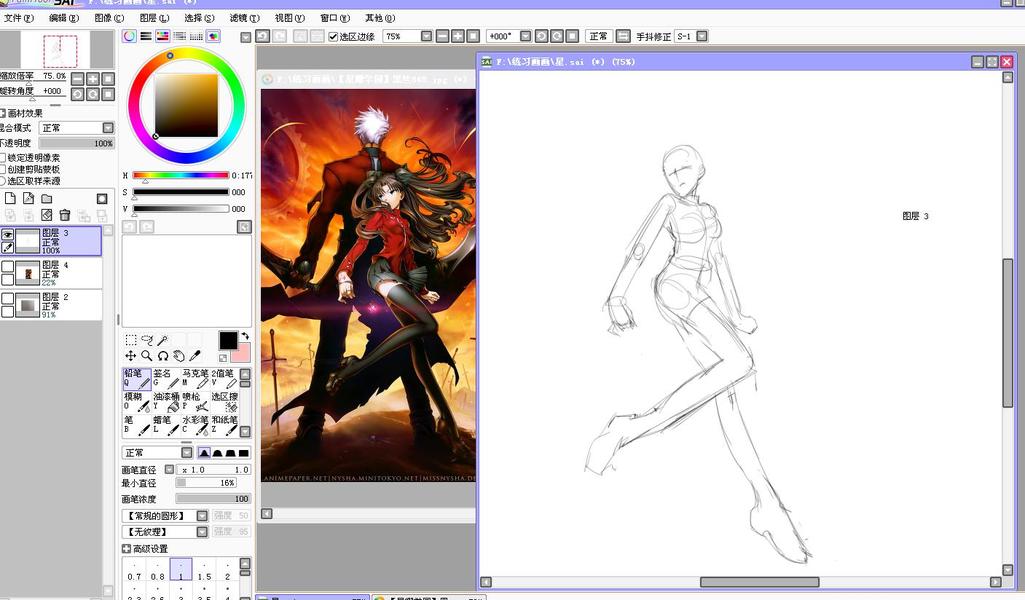The height and width of the screenshot is (600, 1025).
Task: Create a new normal layer
Action: click(10, 198)
